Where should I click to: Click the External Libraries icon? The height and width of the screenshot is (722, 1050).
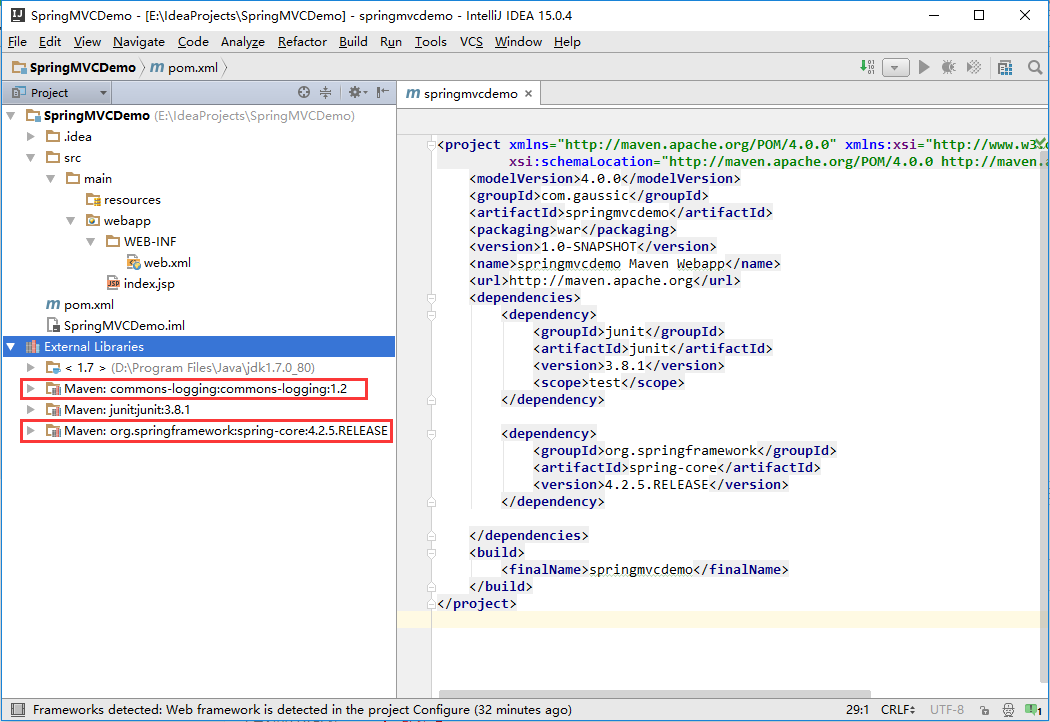click(x=32, y=347)
